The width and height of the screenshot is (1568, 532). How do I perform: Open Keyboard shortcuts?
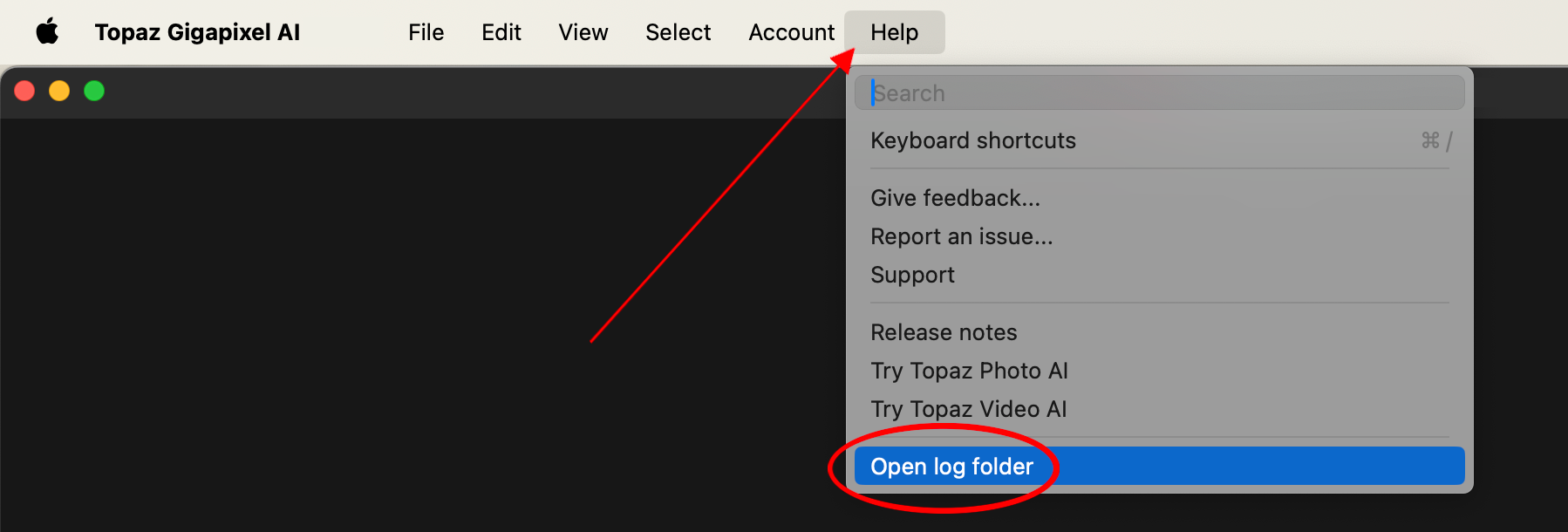pos(973,140)
